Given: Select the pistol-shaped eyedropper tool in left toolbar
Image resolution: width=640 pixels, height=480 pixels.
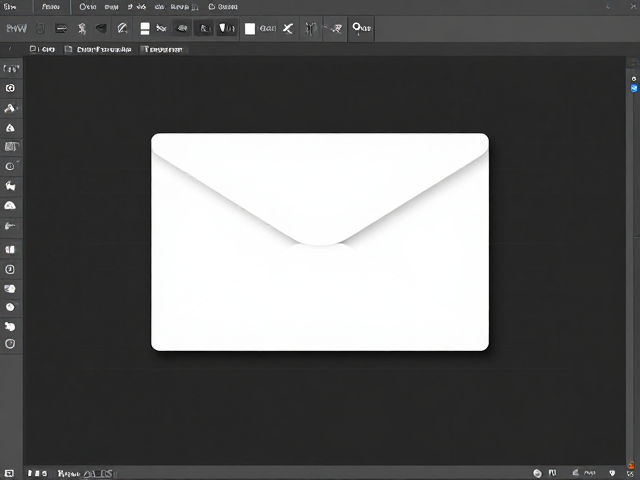Looking at the screenshot, I should pyautogui.click(x=10, y=226).
